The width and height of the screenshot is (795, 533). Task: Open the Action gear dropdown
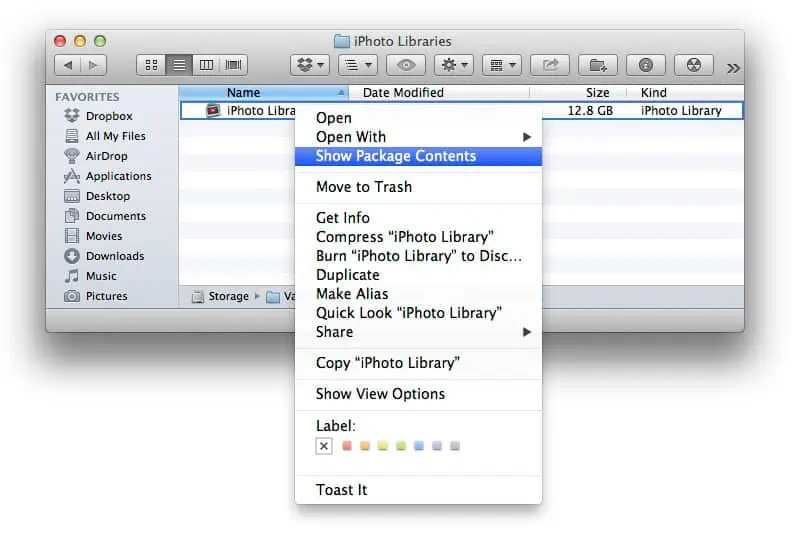tap(454, 65)
